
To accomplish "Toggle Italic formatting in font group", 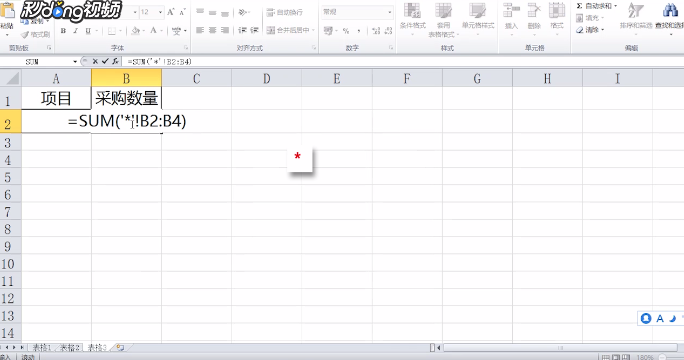I will (75, 31).
